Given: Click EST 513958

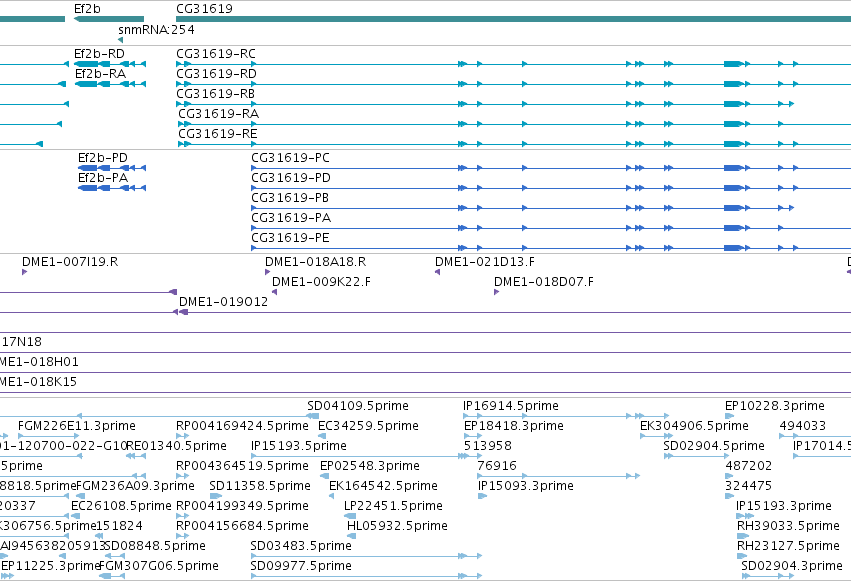Looking at the screenshot, I should 487,446.
